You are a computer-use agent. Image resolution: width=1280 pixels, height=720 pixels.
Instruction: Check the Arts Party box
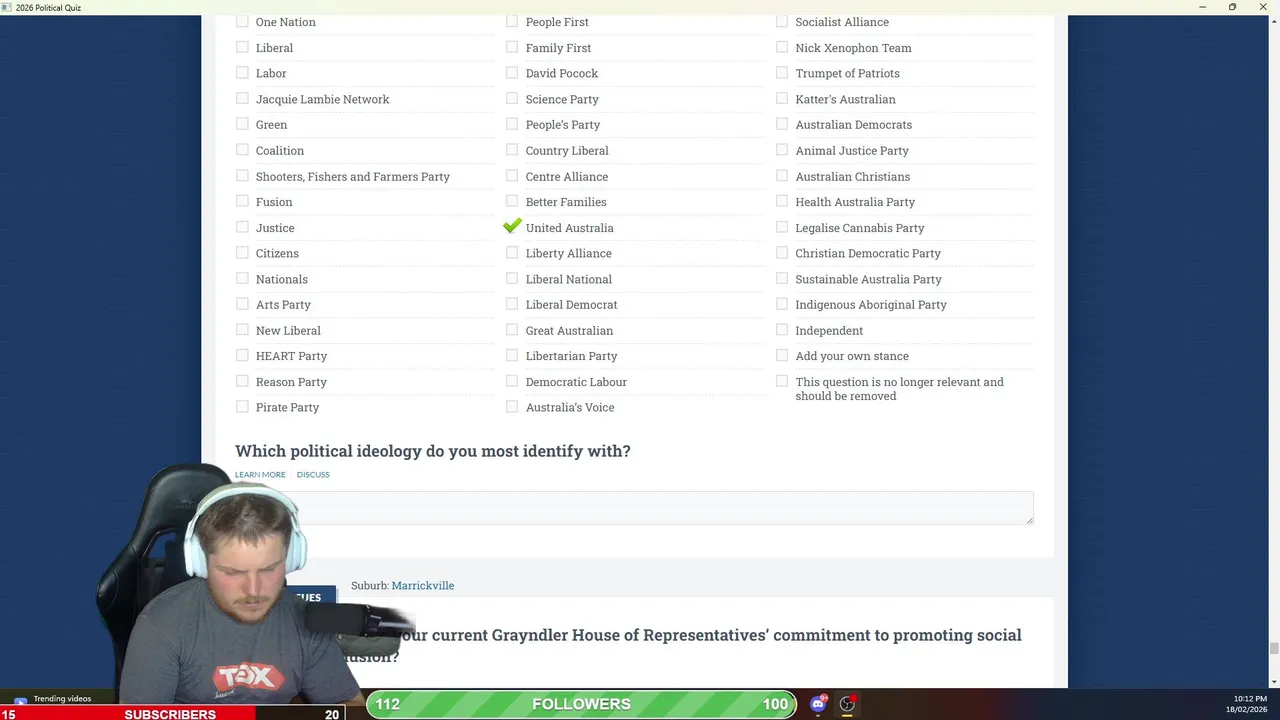[242, 304]
